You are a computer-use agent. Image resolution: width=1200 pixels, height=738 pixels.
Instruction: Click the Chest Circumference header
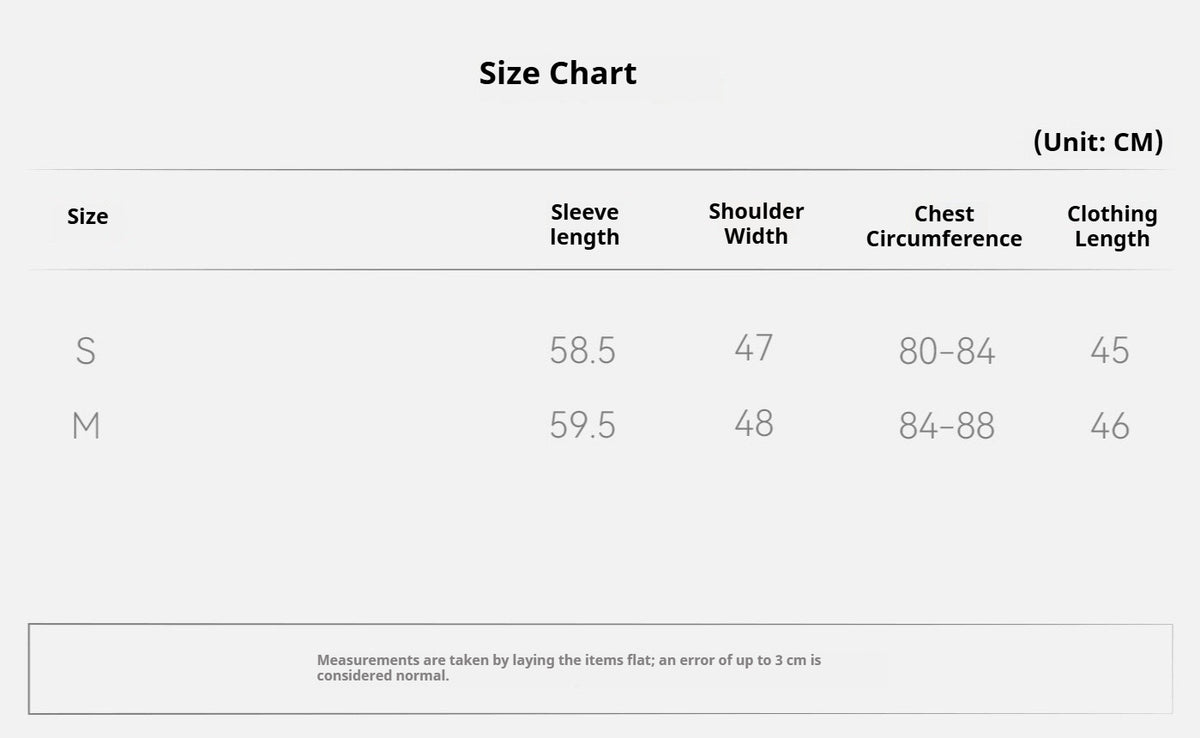(x=944, y=226)
